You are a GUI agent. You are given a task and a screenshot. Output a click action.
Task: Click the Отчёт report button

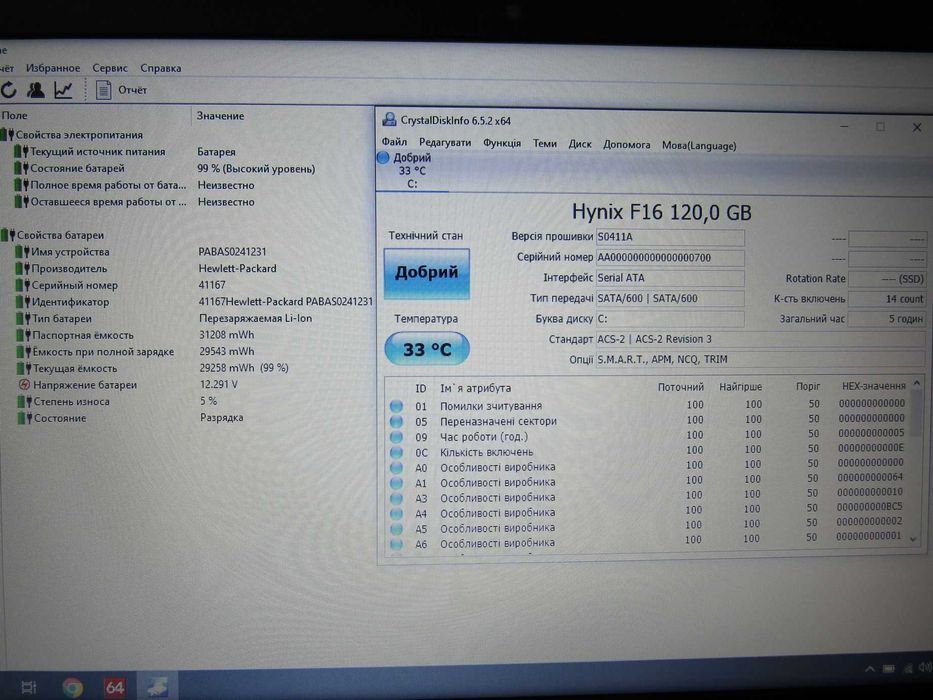(121, 90)
